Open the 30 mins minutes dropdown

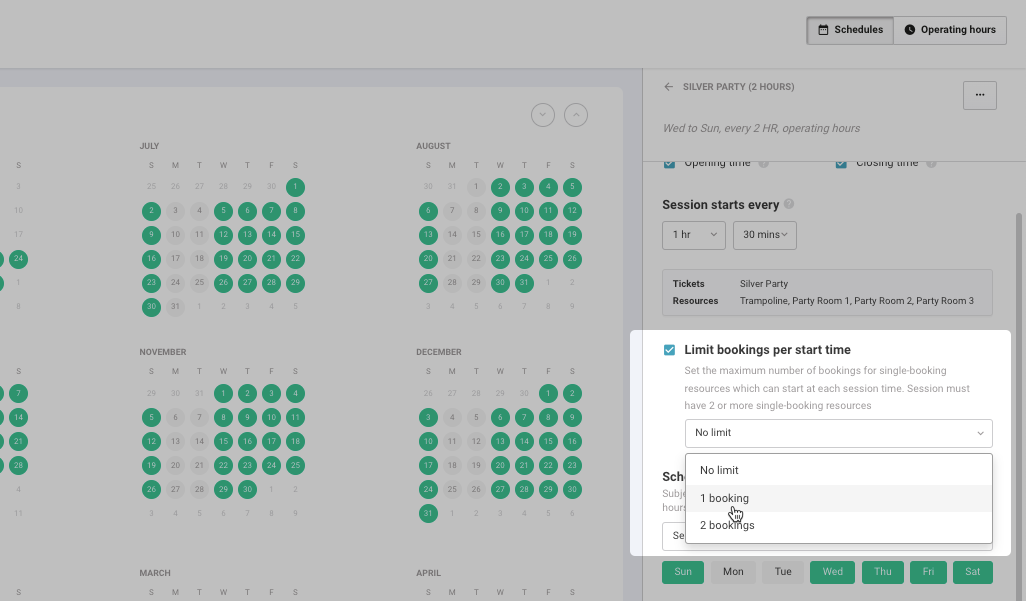coord(765,235)
